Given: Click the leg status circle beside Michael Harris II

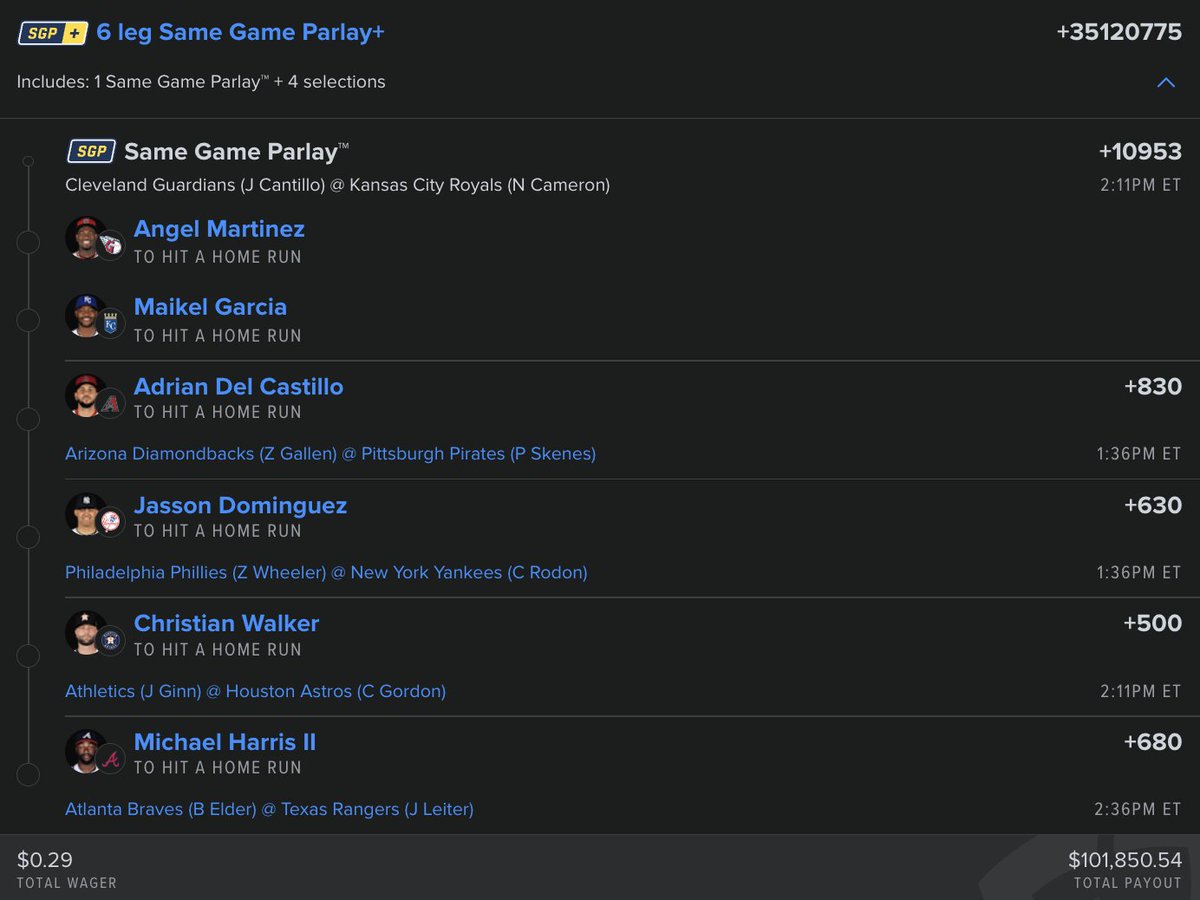Looking at the screenshot, I should click(x=28, y=774).
